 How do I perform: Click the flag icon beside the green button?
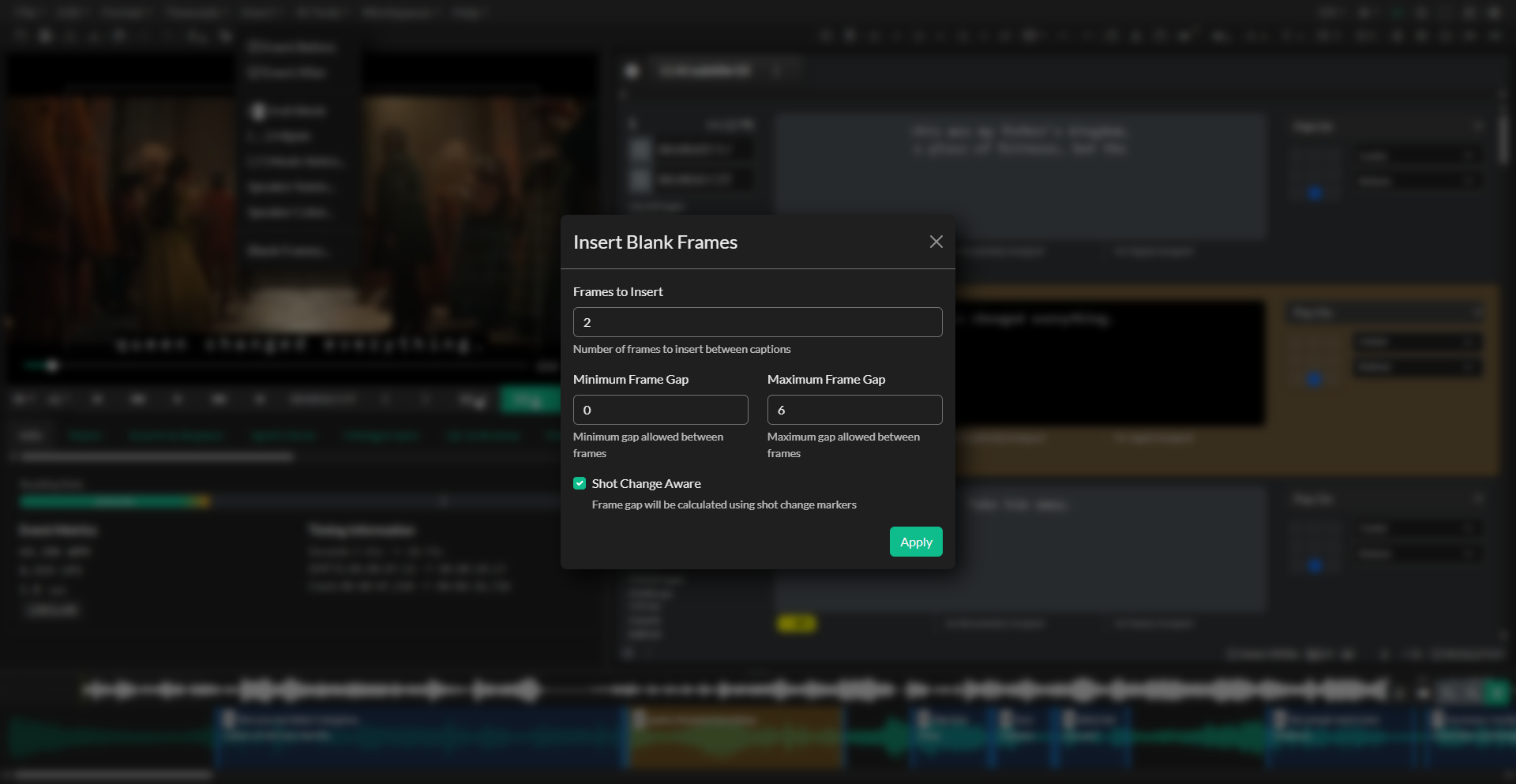(474, 400)
